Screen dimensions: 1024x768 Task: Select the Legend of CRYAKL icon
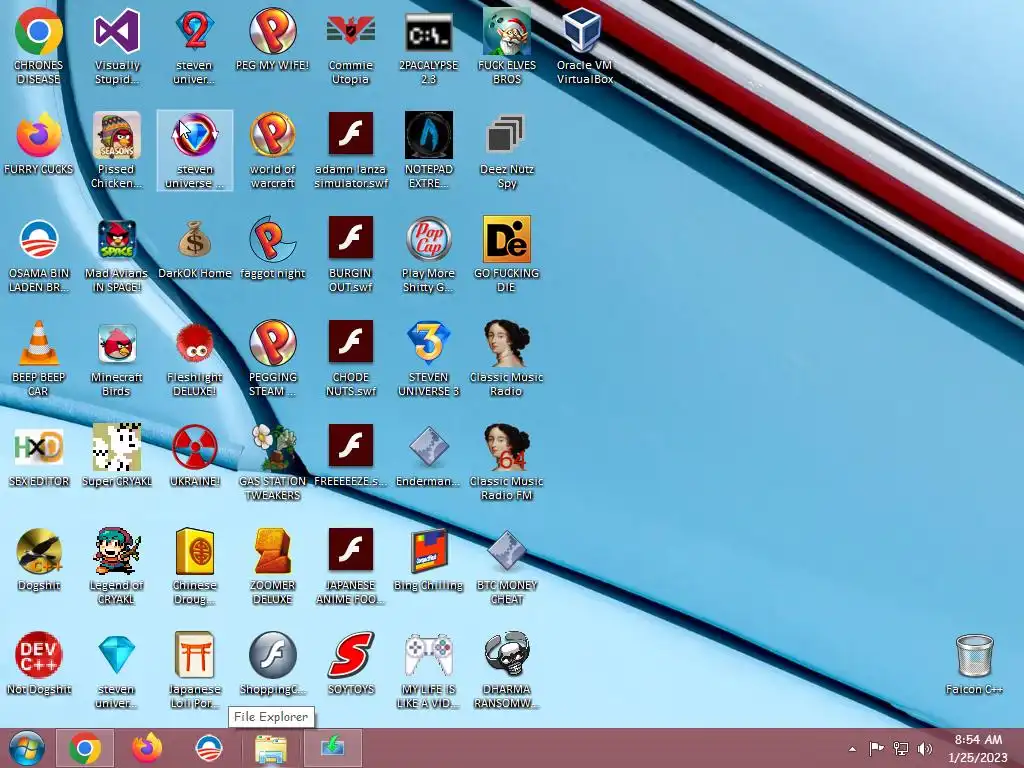(116, 567)
